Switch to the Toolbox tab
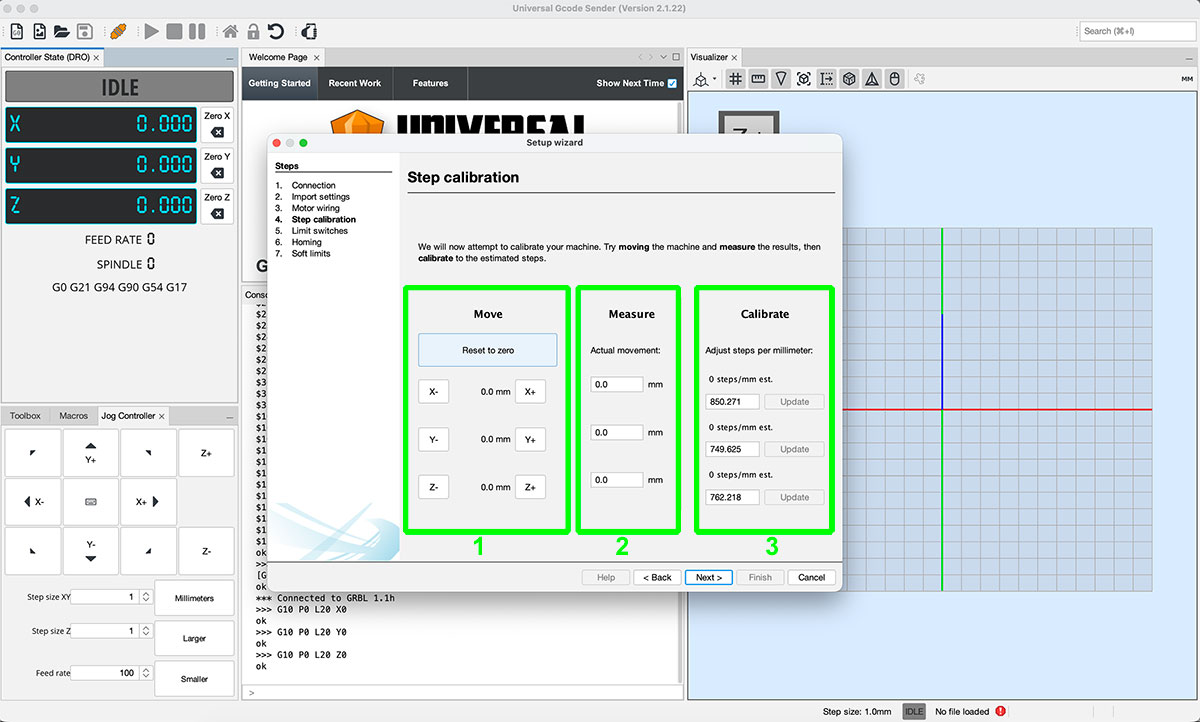Screen dimensions: 1200x722 25,415
